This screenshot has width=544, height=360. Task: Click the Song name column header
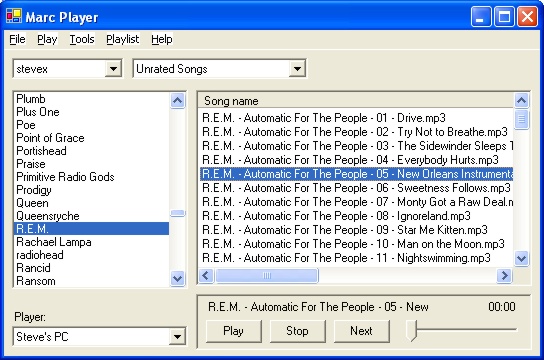pos(356,101)
